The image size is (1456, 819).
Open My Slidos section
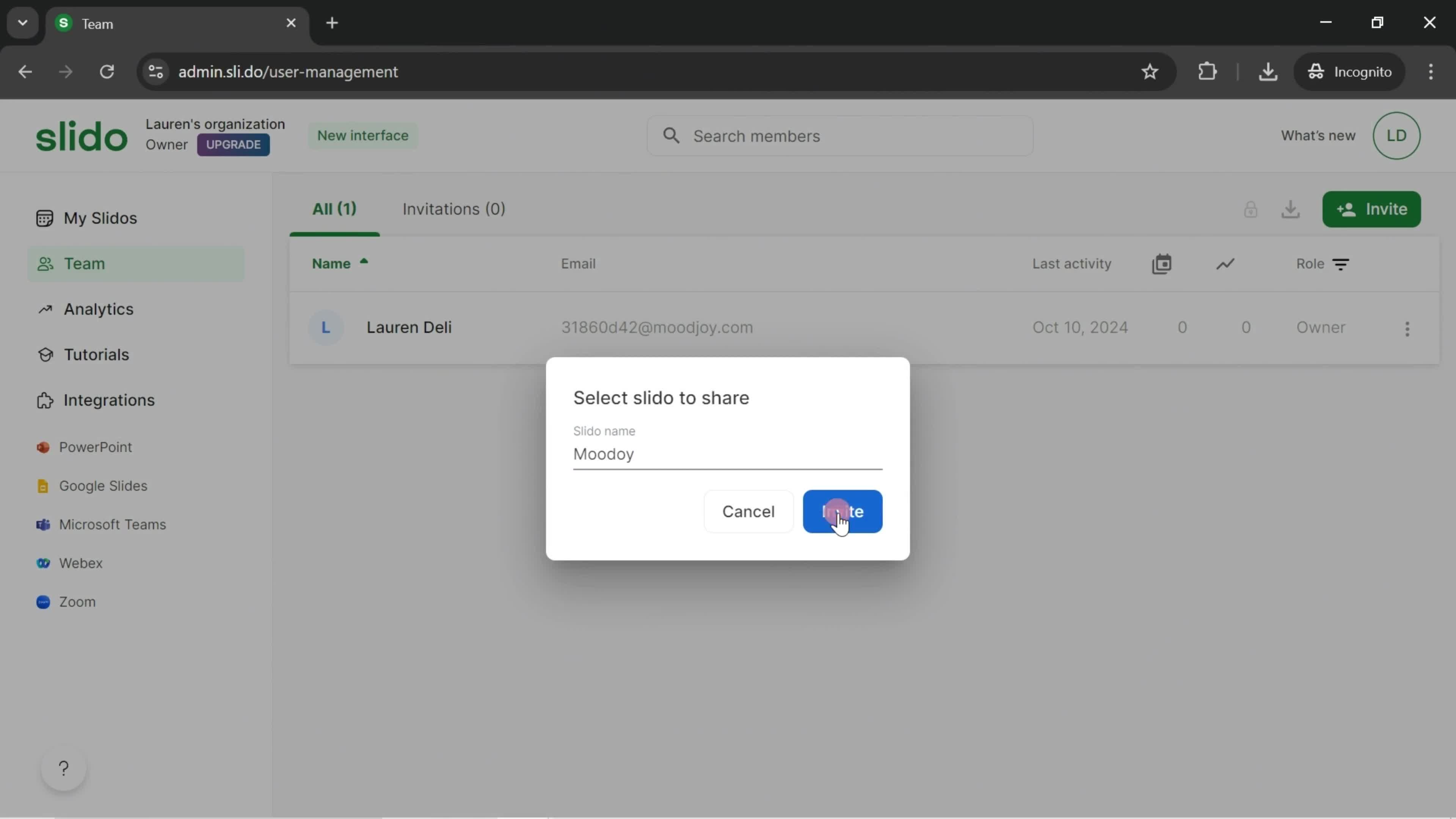[100, 217]
